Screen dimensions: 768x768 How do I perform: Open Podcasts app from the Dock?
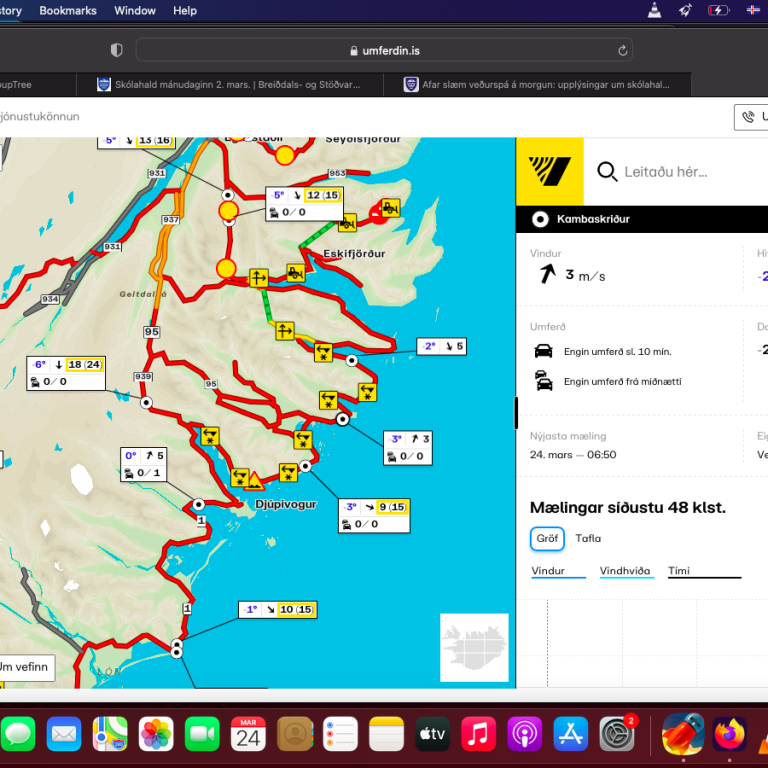(524, 735)
